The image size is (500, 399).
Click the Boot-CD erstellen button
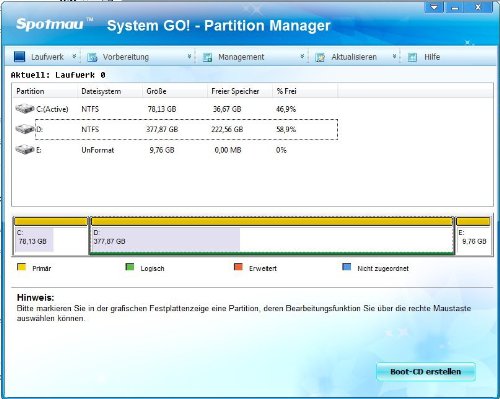pos(426,372)
